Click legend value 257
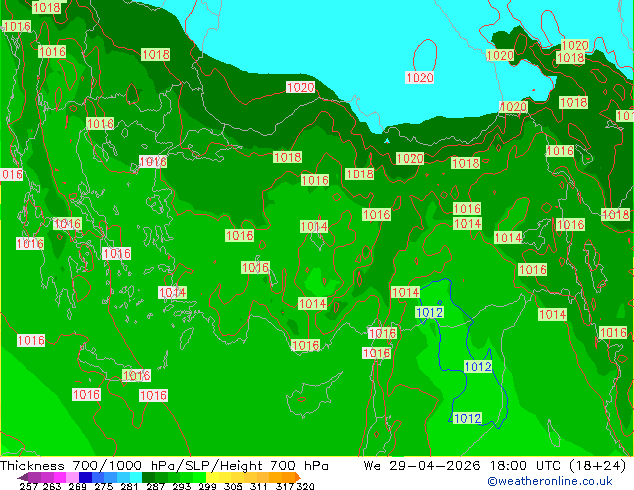The image size is (634, 490). (x=29, y=486)
